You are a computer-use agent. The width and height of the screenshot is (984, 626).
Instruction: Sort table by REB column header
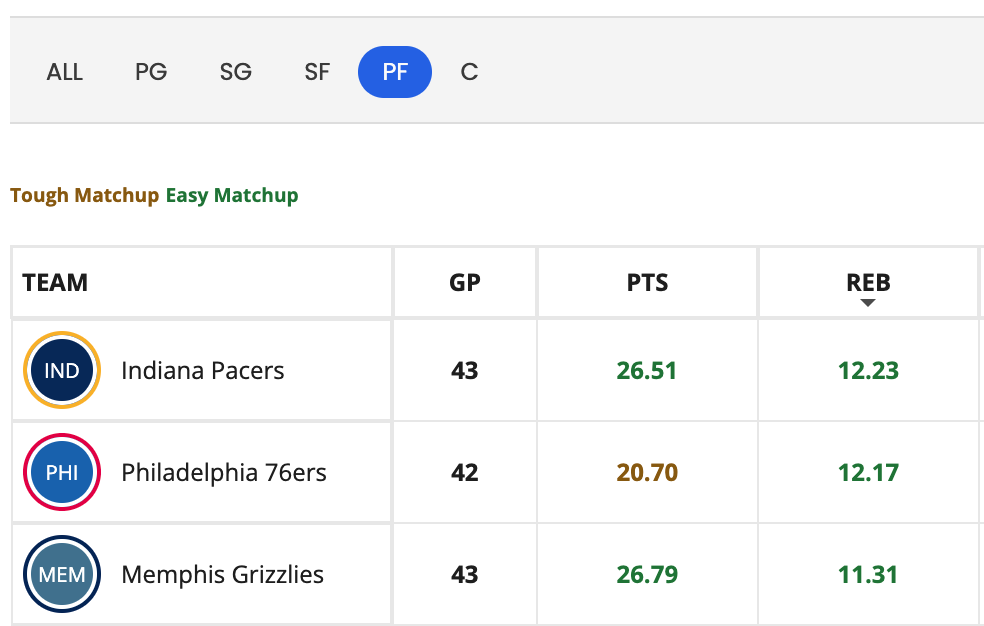[x=869, y=282]
